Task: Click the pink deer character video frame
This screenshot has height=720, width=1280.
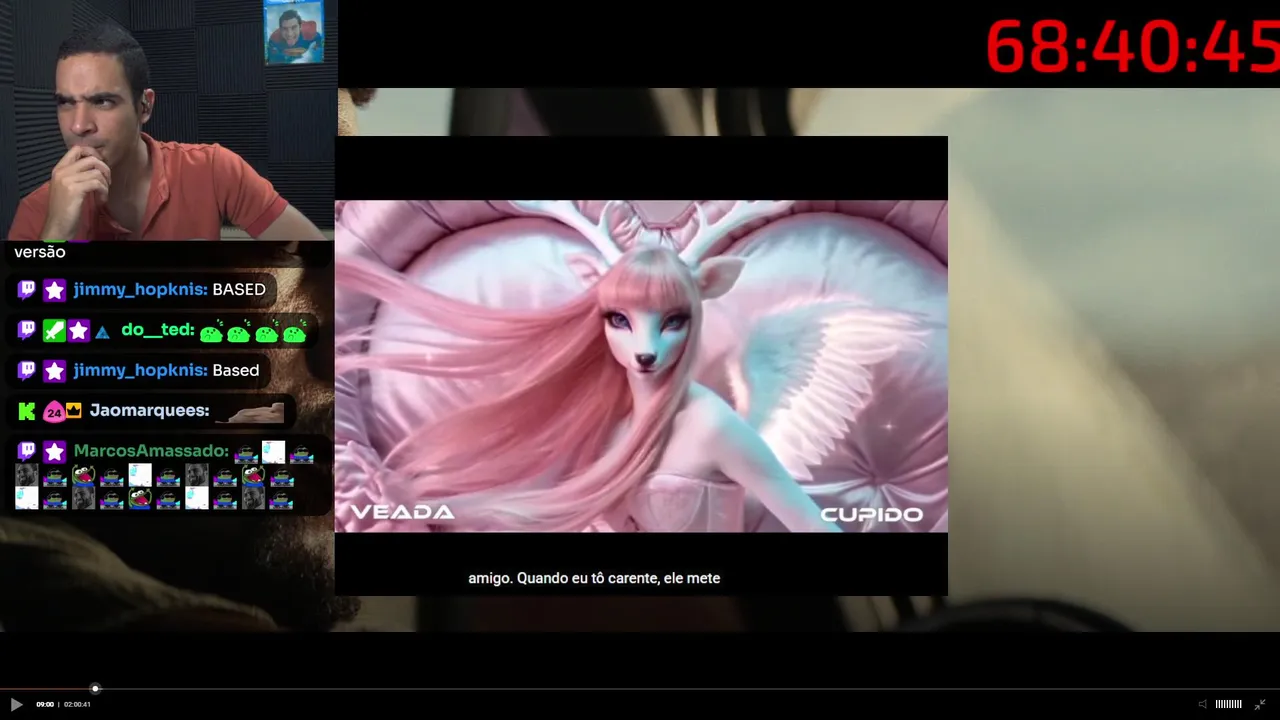Action: pos(641,366)
